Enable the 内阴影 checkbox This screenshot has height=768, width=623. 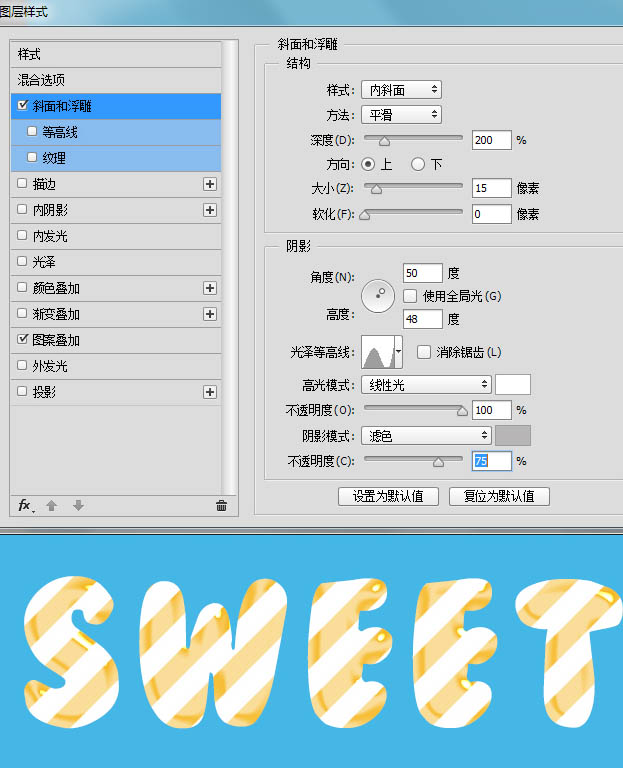tap(22, 210)
